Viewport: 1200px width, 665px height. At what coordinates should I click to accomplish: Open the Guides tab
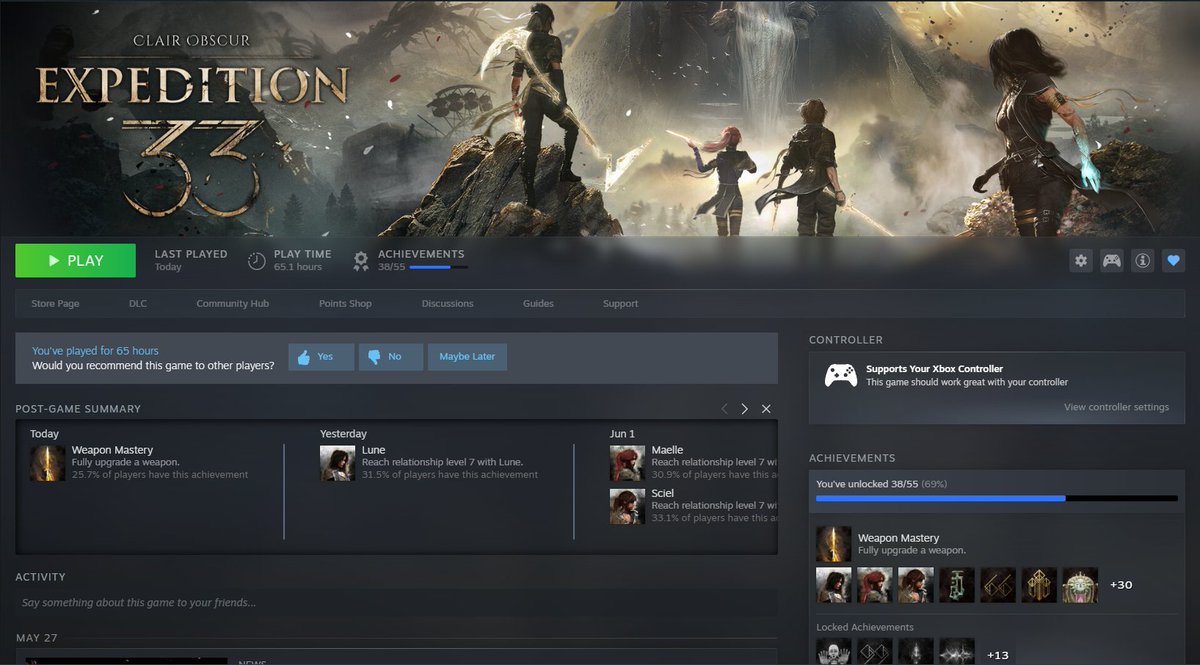point(538,303)
